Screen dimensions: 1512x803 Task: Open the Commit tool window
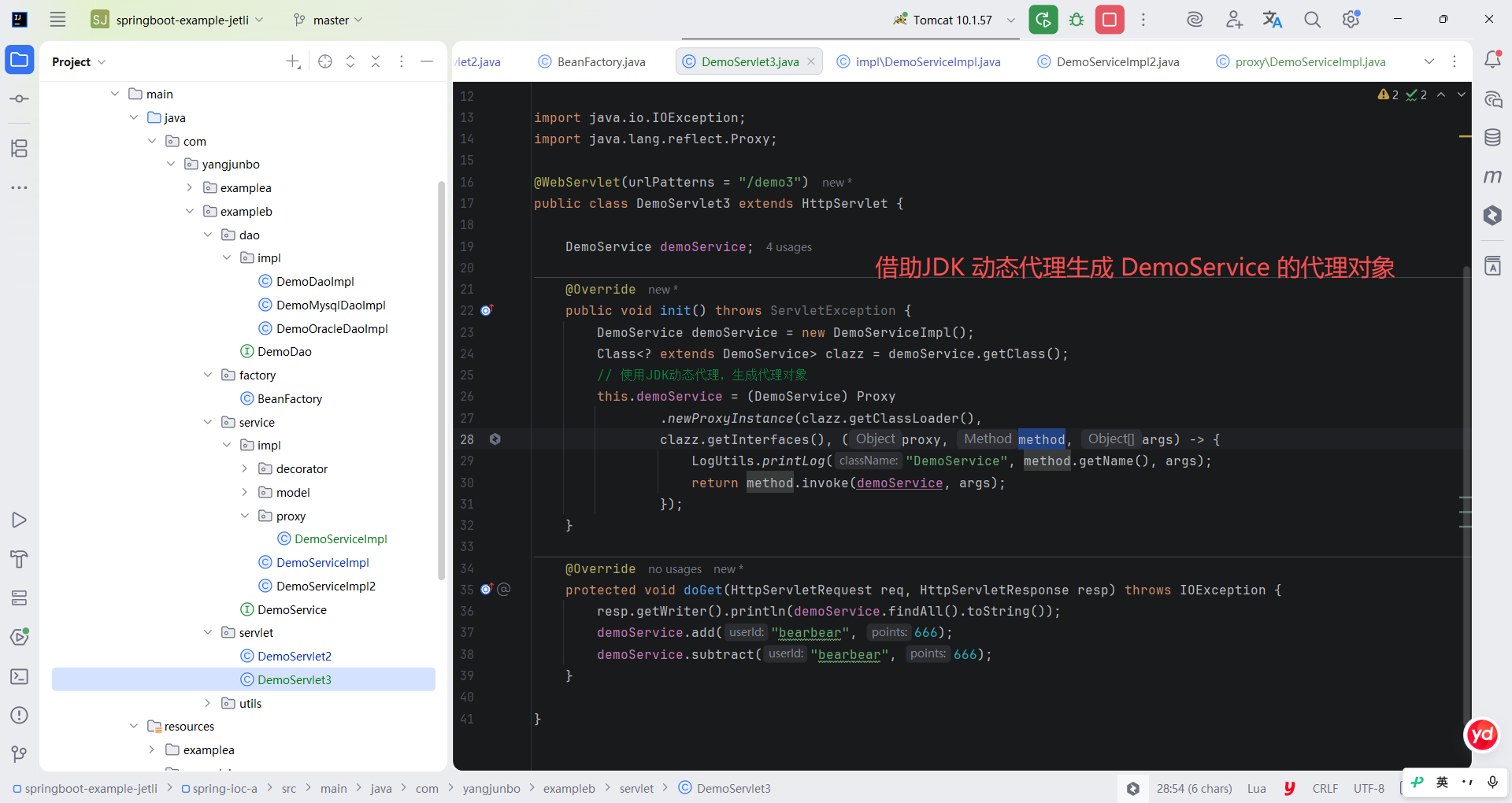pyautogui.click(x=20, y=99)
